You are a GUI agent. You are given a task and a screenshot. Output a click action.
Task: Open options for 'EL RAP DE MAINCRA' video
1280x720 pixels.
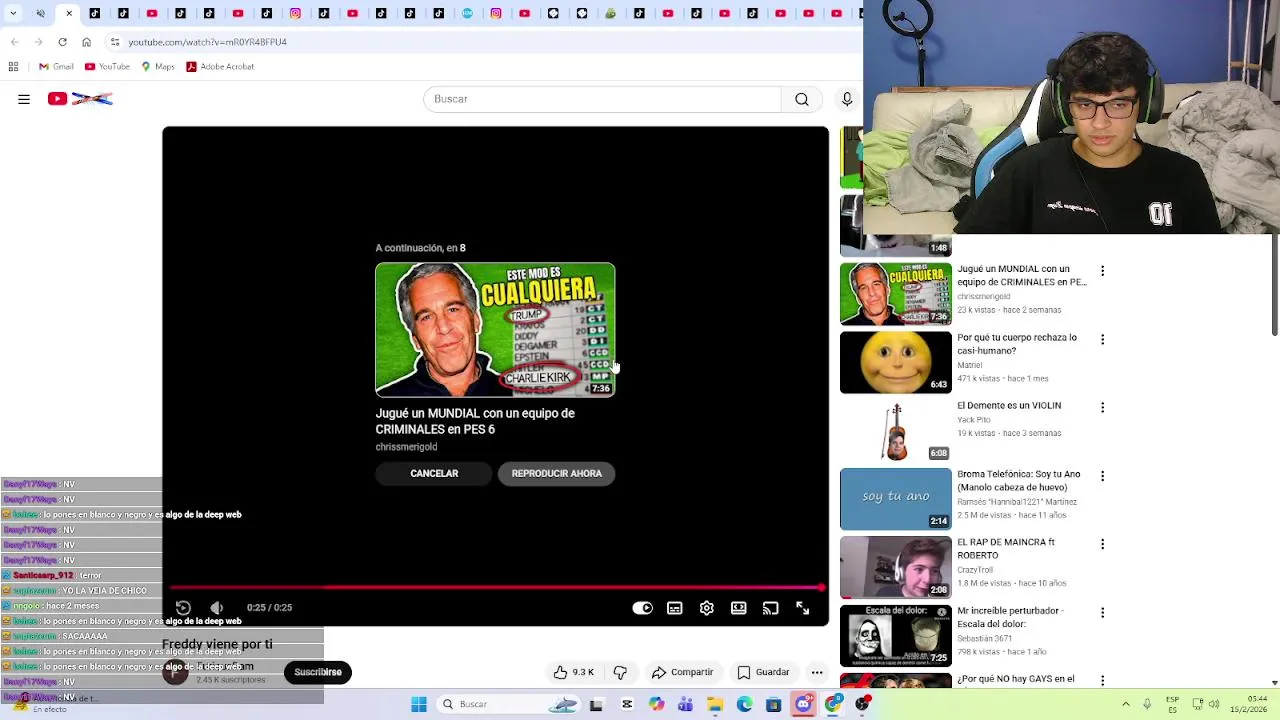pos(1102,544)
